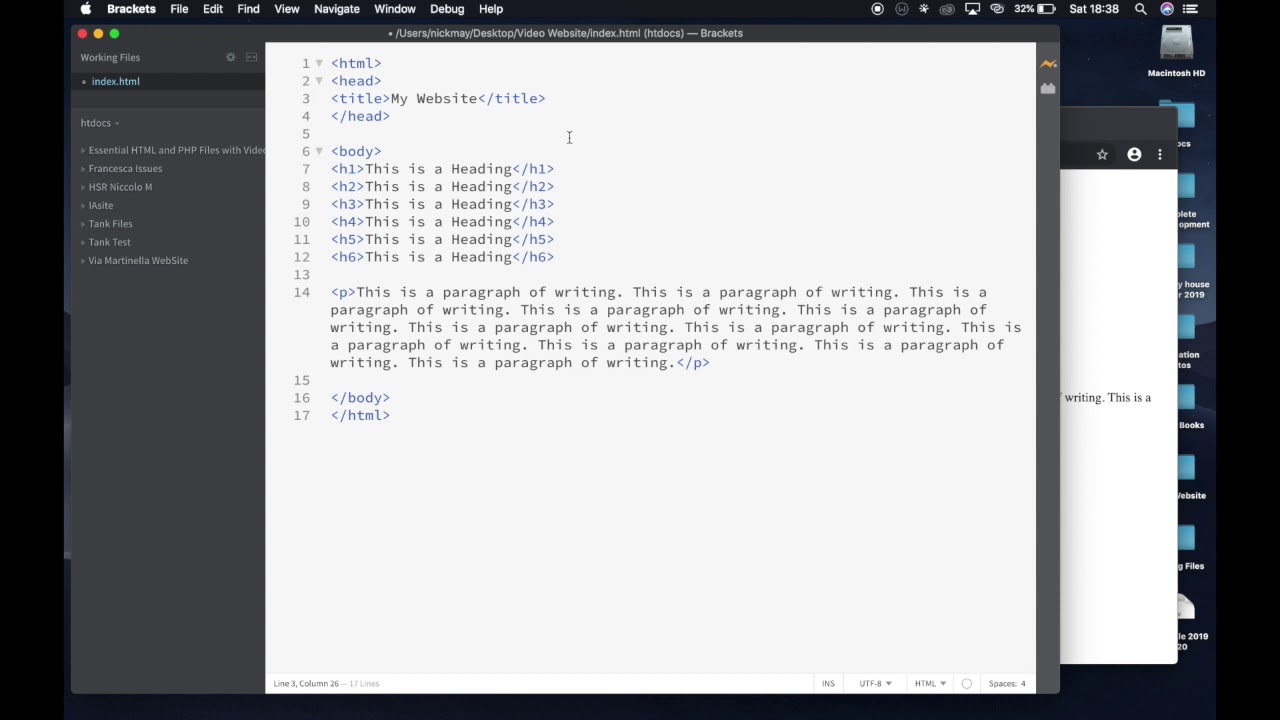Click bookmark star in browser window
1280x720 pixels.
click(x=1102, y=155)
